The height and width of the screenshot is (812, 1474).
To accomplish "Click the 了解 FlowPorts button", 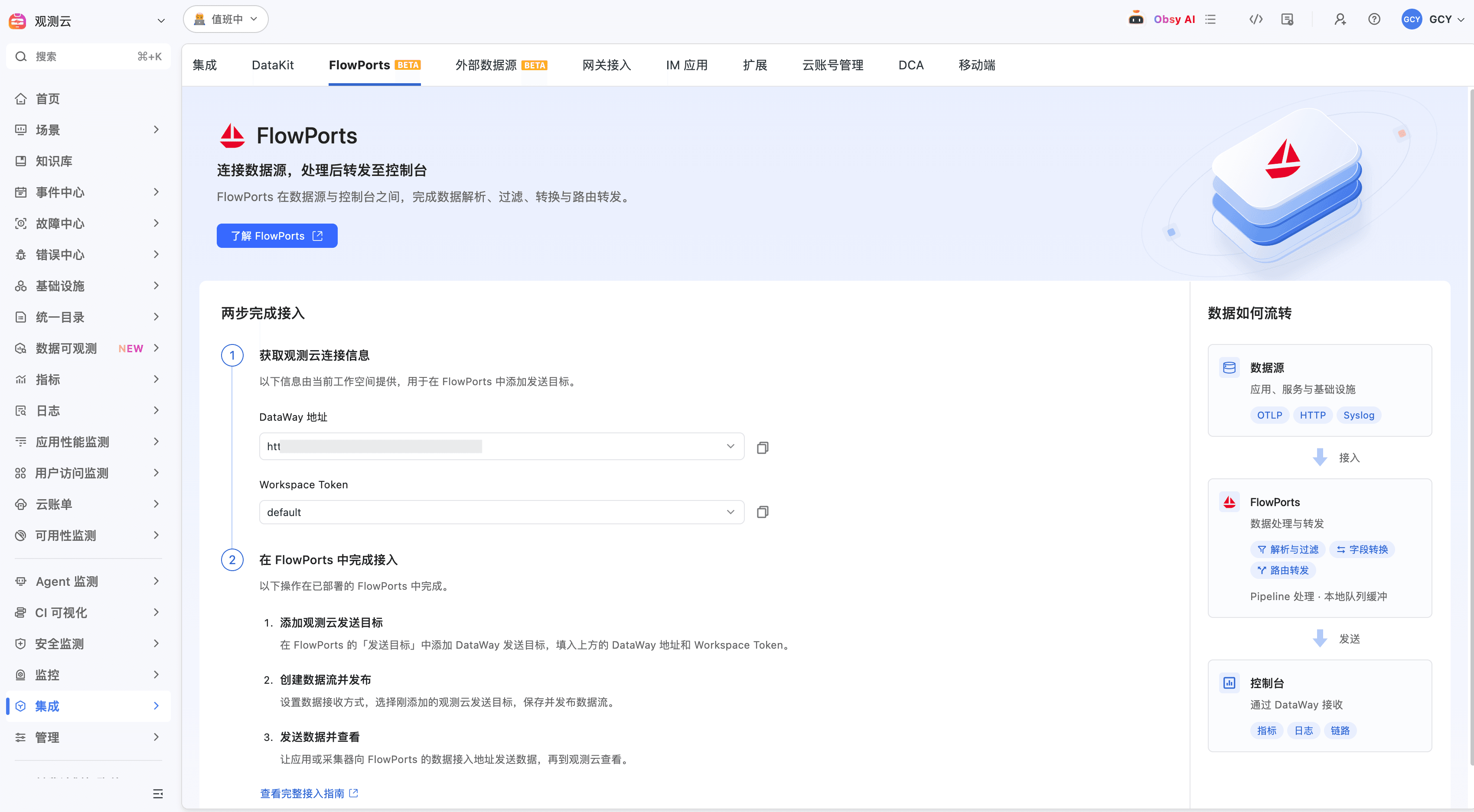I will (x=277, y=236).
